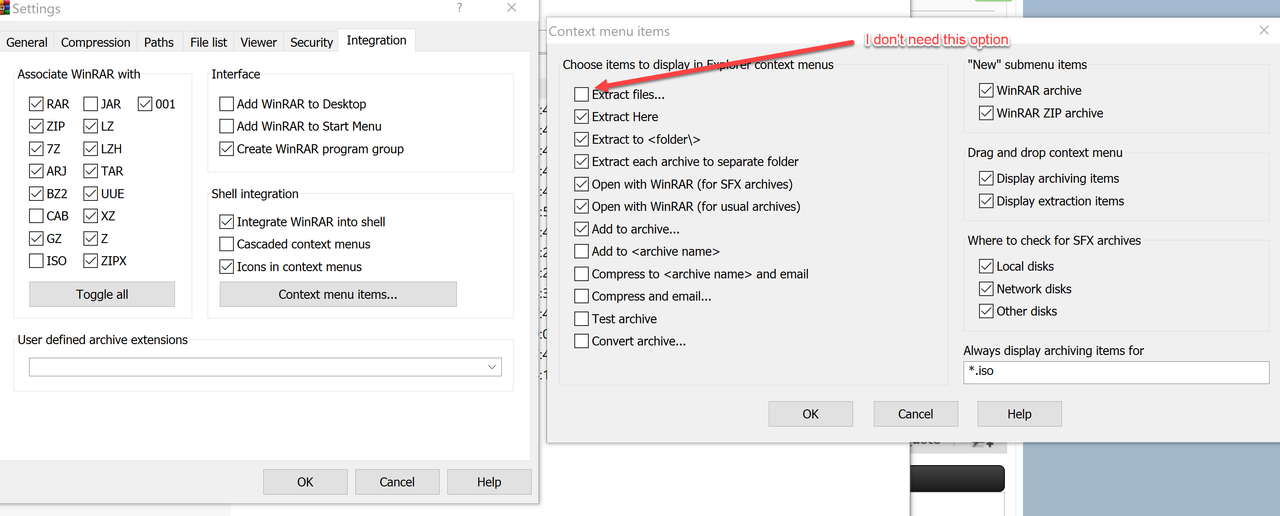
Task: Enable the Compress and email... checkbox
Action: click(x=582, y=296)
